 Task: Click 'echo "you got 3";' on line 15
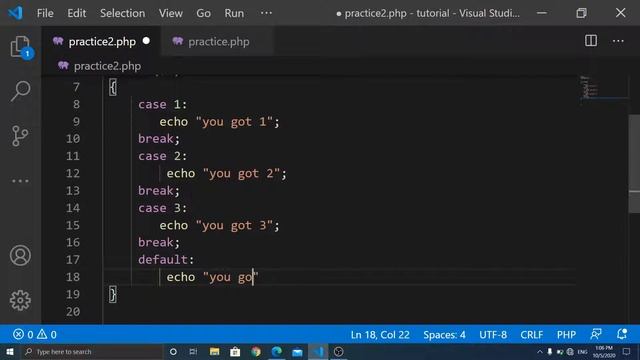pos(219,225)
